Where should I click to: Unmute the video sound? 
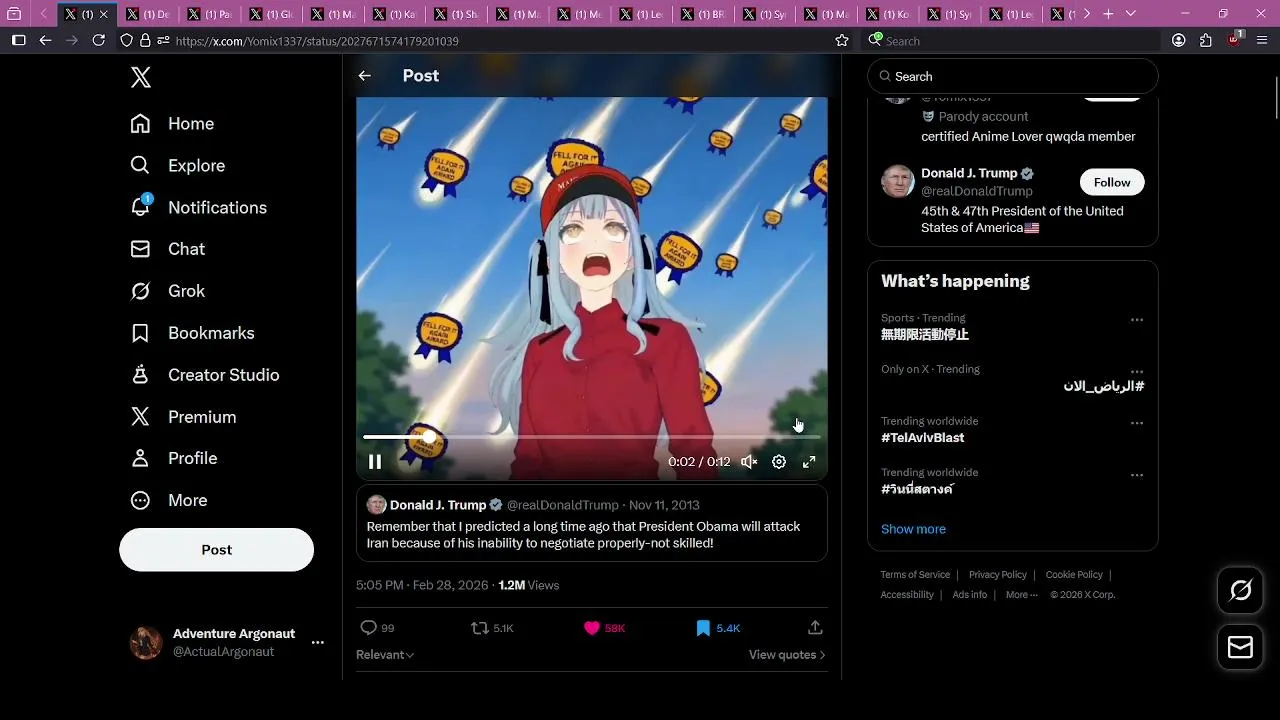tap(749, 462)
